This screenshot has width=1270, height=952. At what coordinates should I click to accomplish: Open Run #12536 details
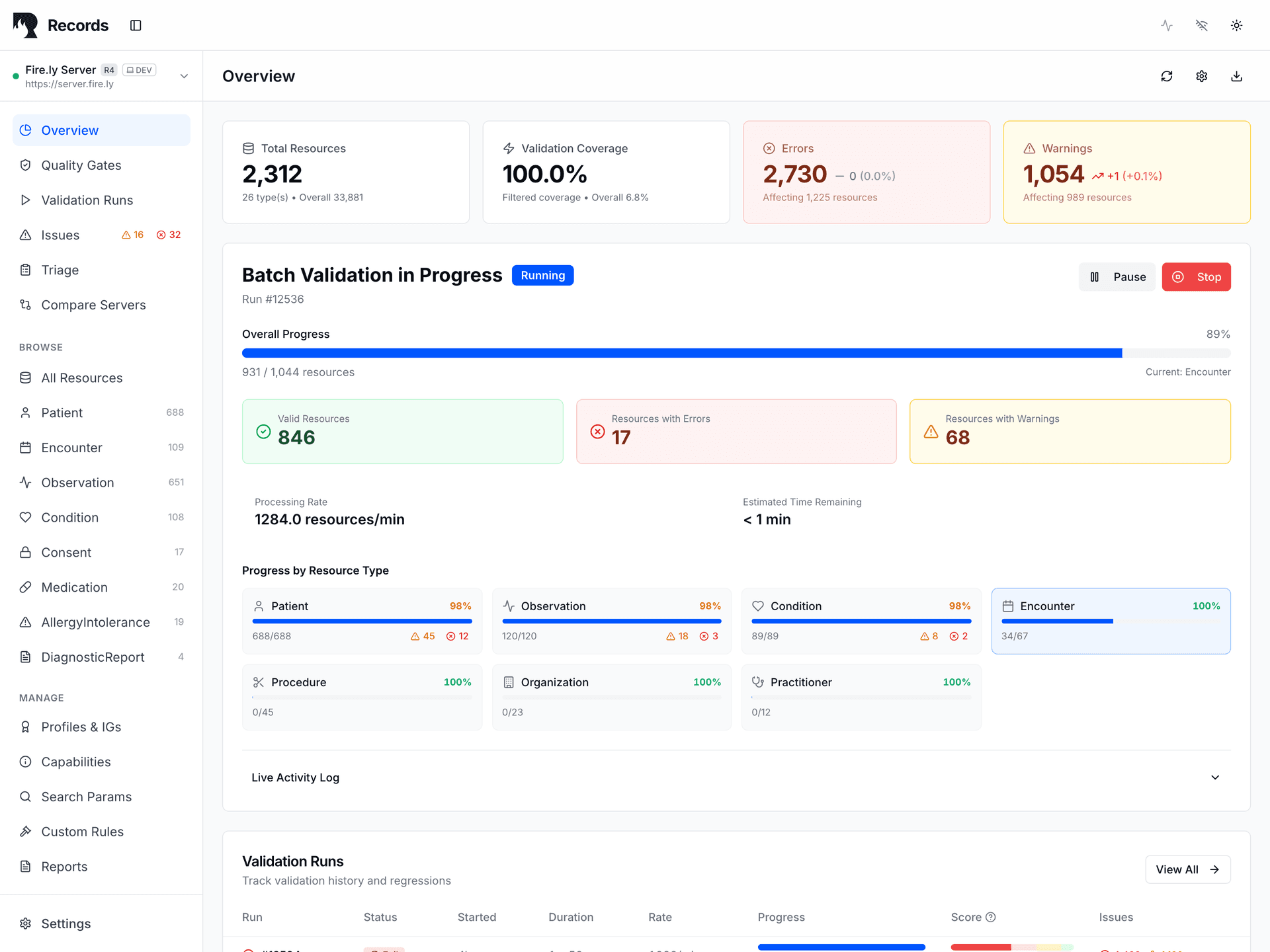(x=273, y=299)
